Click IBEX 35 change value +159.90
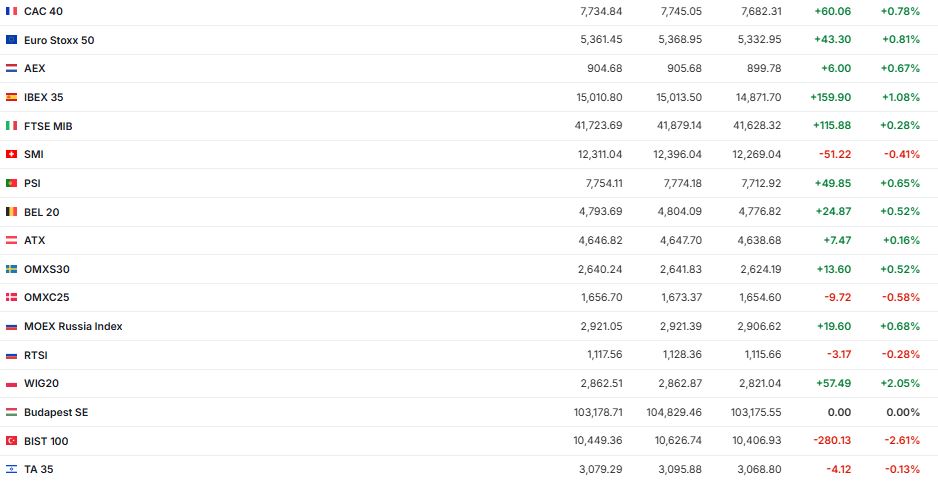Viewport: 938px width, 483px height. click(x=830, y=97)
